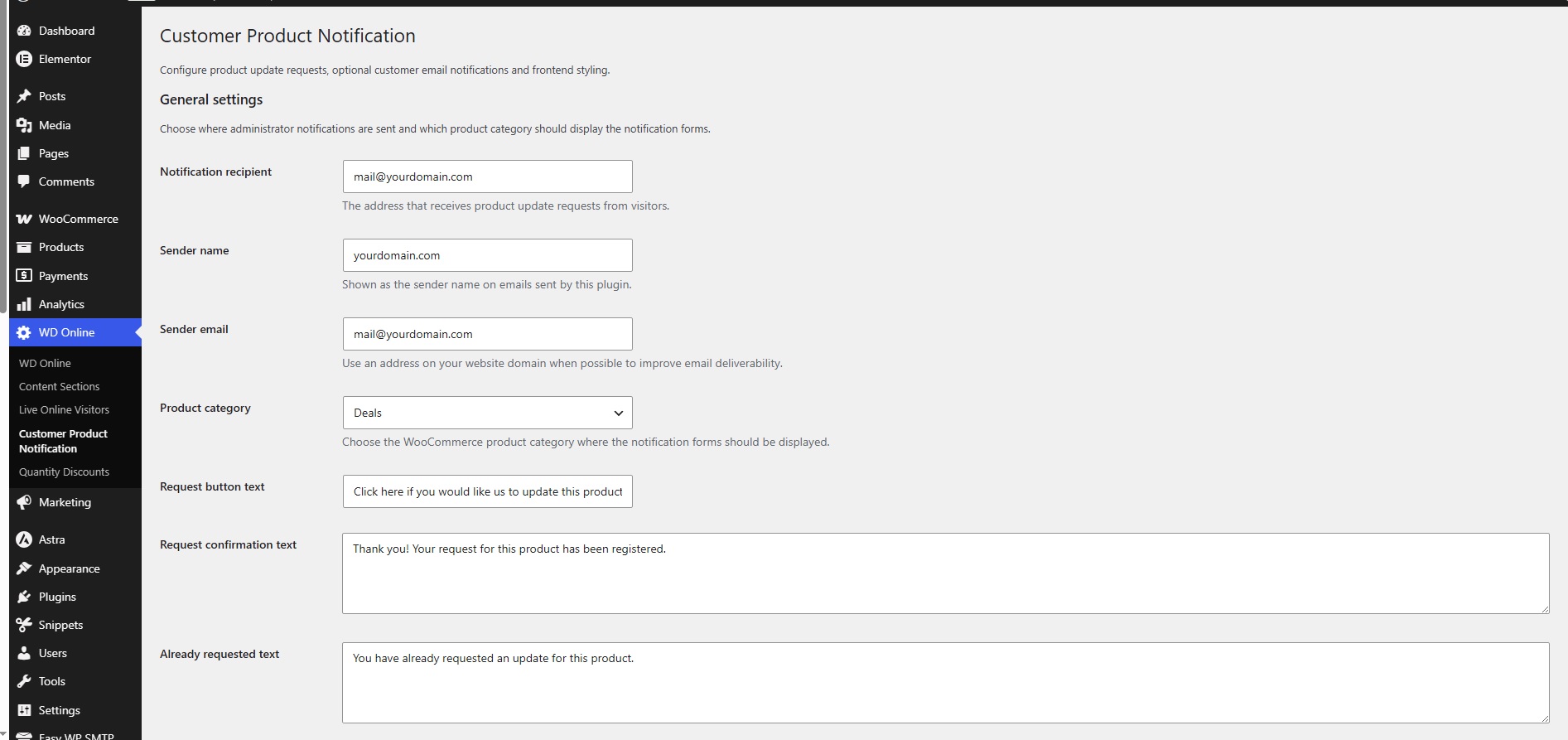Image resolution: width=1568 pixels, height=740 pixels.
Task: Open Quantity Discounts submenu item
Action: (x=64, y=472)
